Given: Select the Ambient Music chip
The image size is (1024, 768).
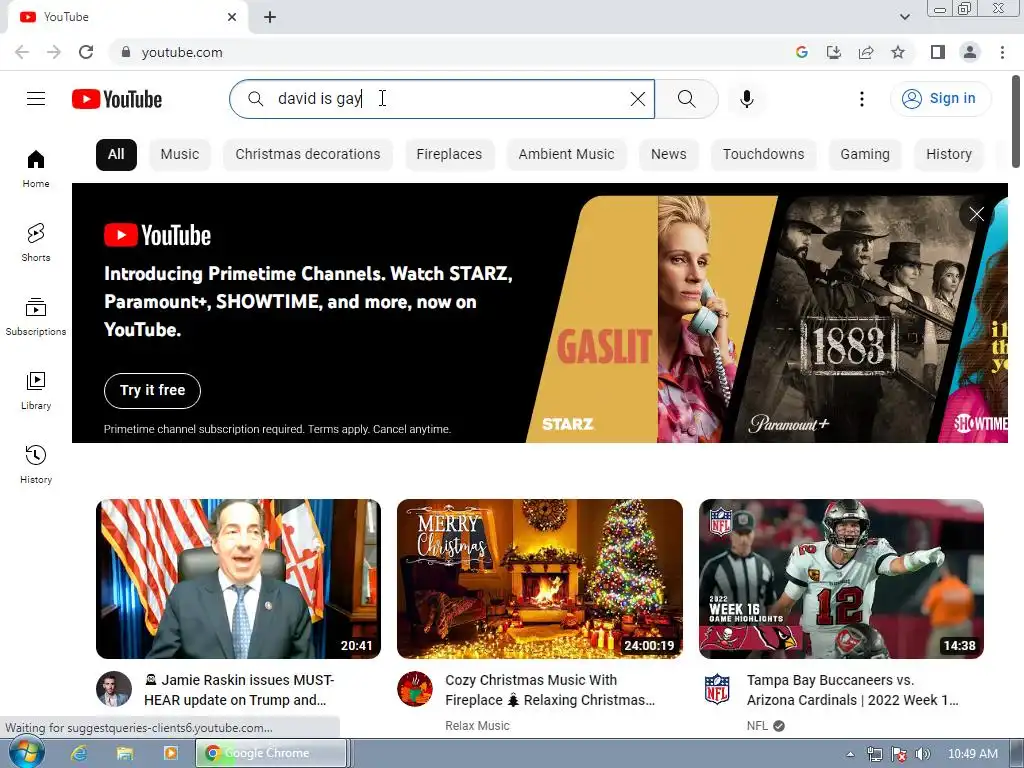Looking at the screenshot, I should (x=566, y=154).
